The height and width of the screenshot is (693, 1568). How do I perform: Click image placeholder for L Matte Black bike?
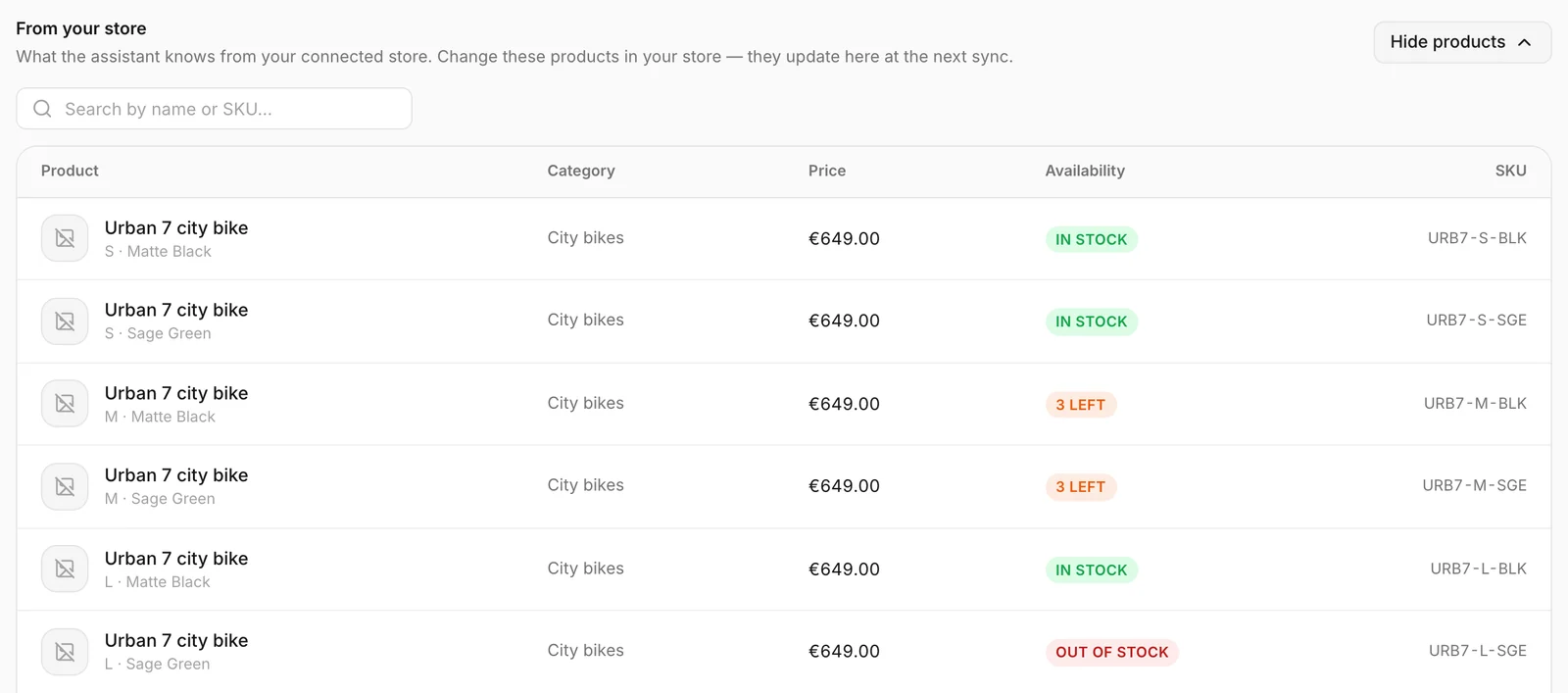tap(65, 569)
